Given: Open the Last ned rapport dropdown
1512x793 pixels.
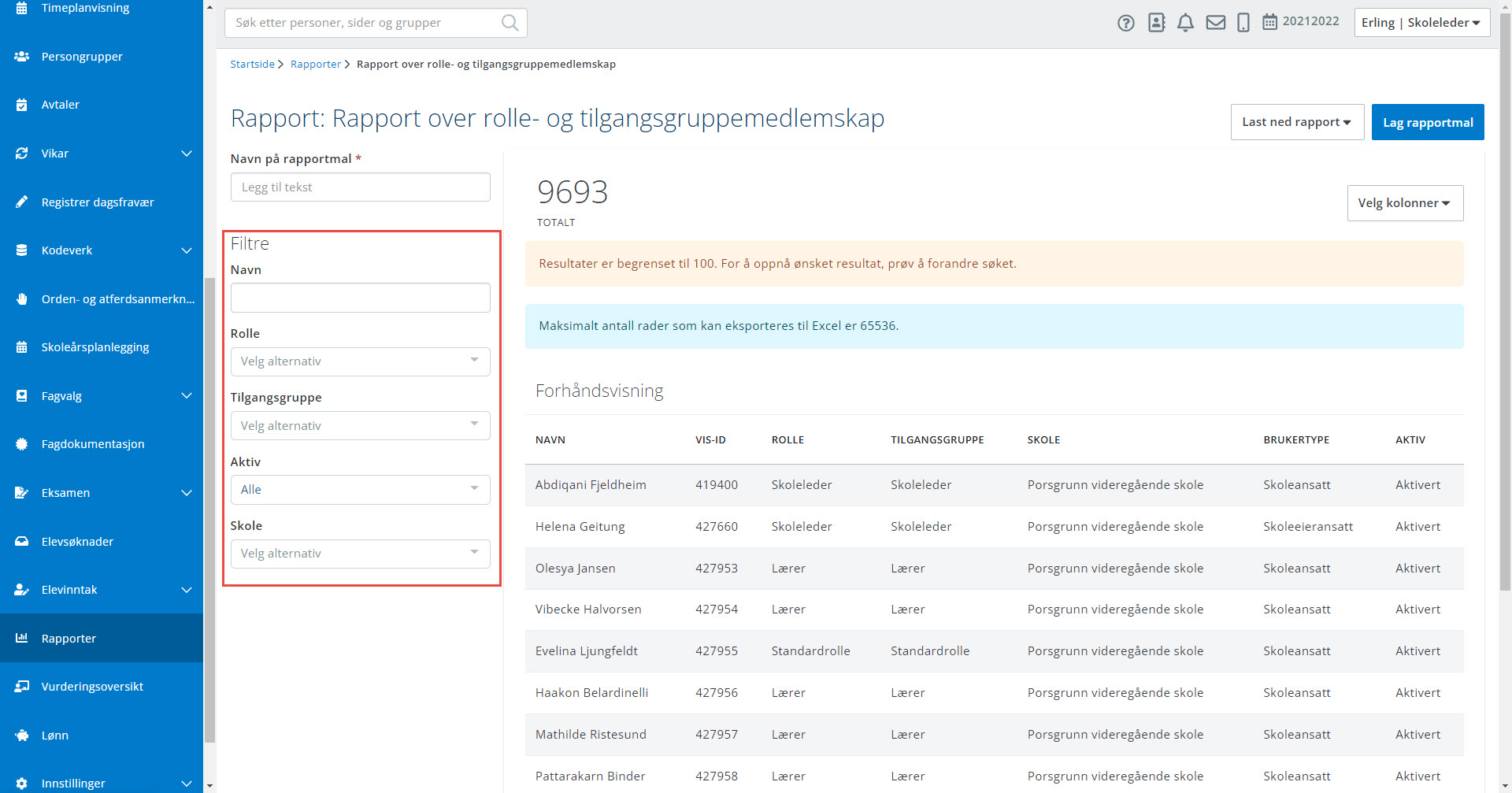Looking at the screenshot, I should 1297,122.
